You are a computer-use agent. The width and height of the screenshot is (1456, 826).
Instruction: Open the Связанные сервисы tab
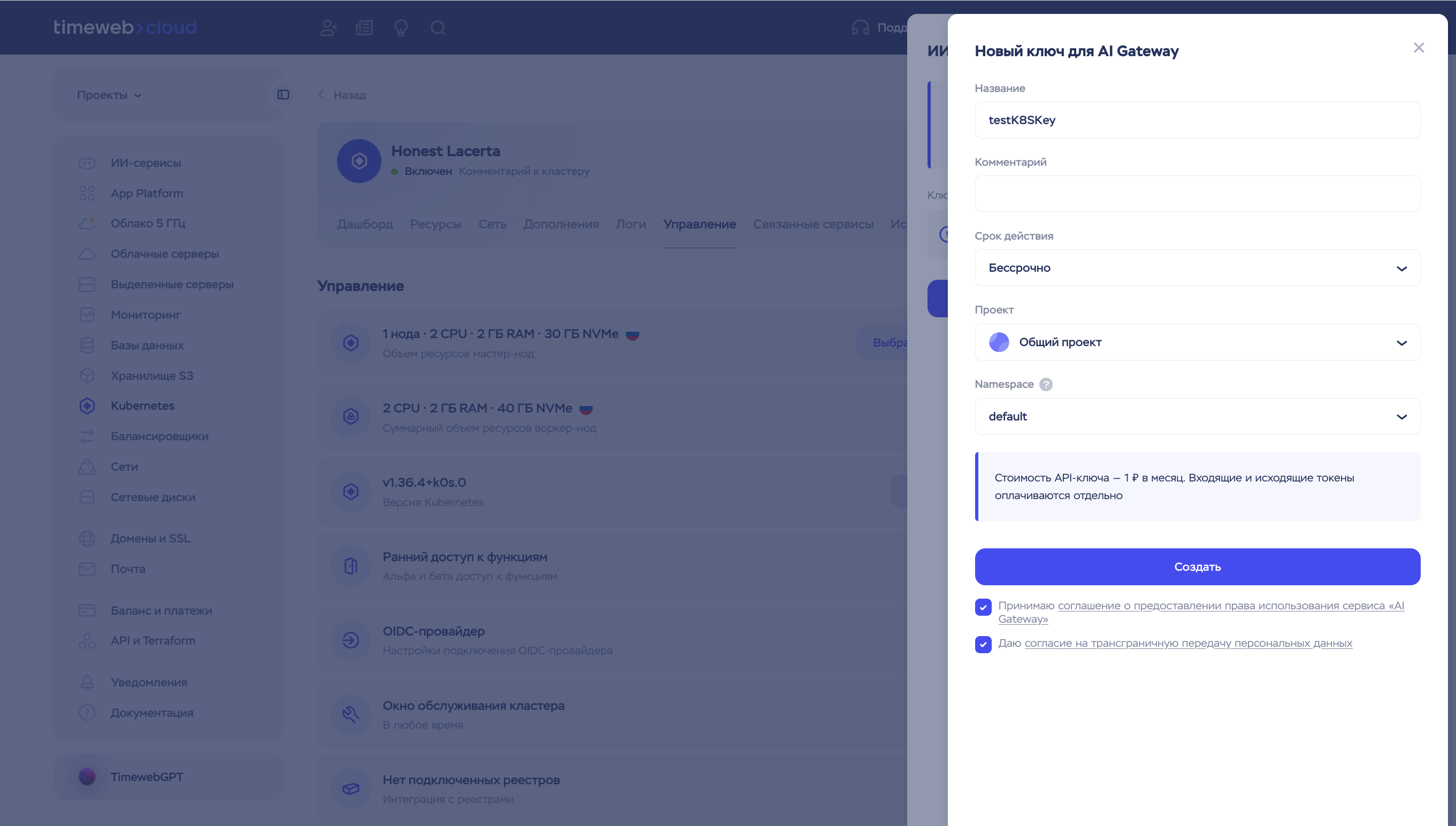point(813,224)
